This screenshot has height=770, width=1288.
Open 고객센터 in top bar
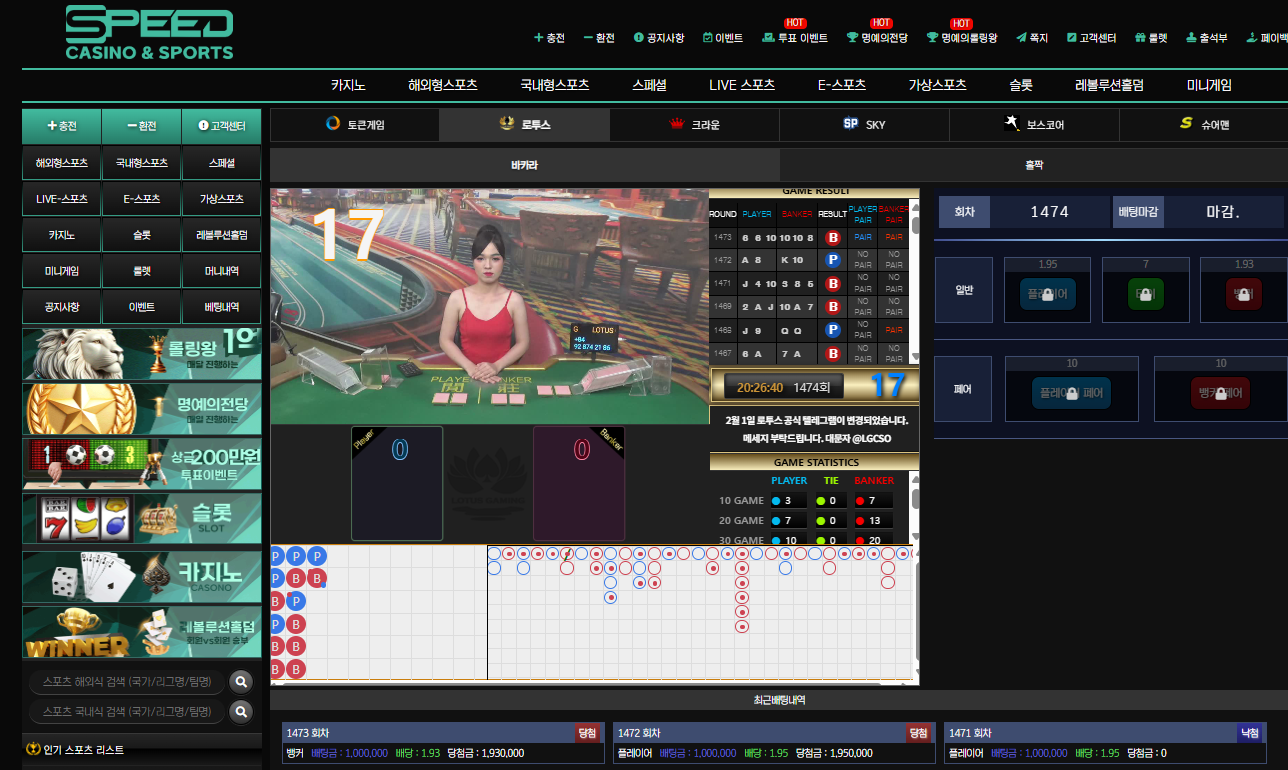point(1091,38)
